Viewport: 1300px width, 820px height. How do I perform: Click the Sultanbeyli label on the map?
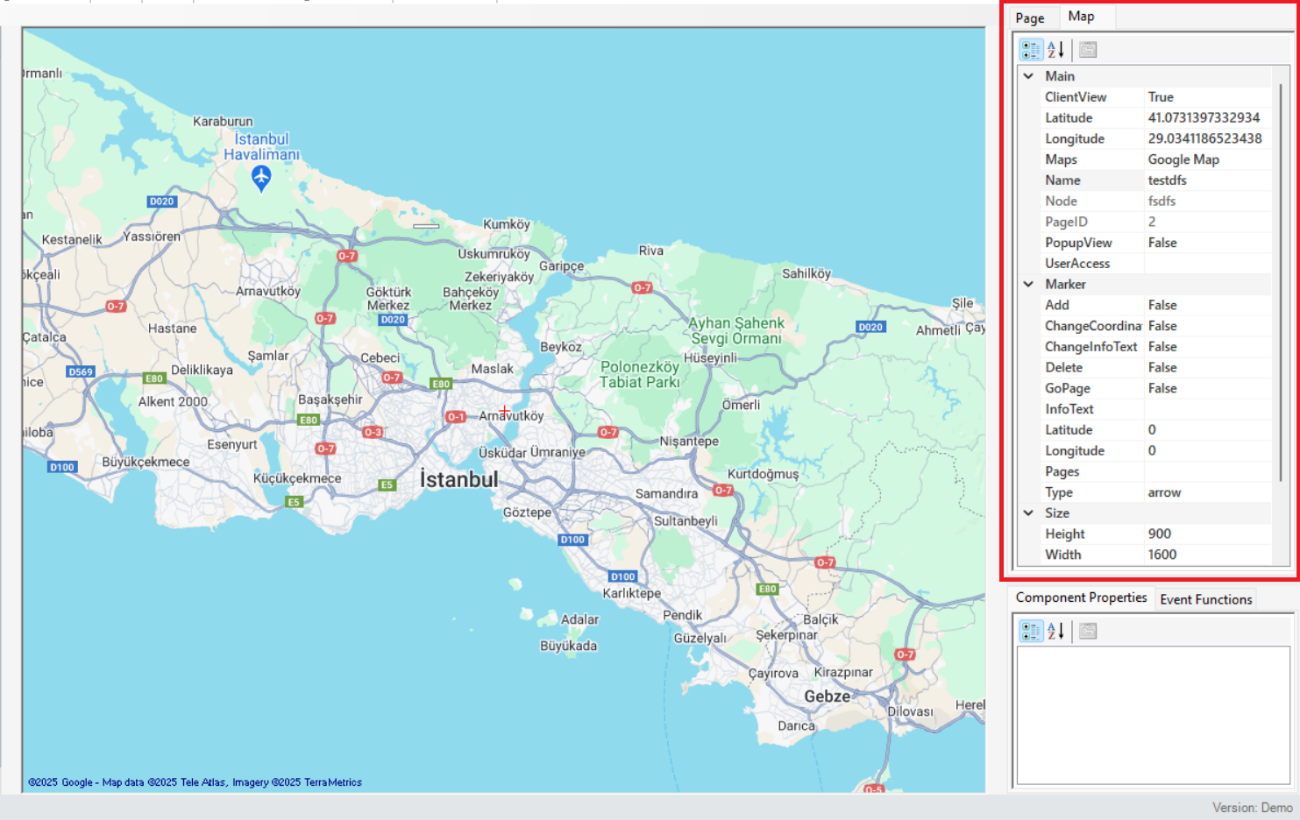[x=686, y=521]
